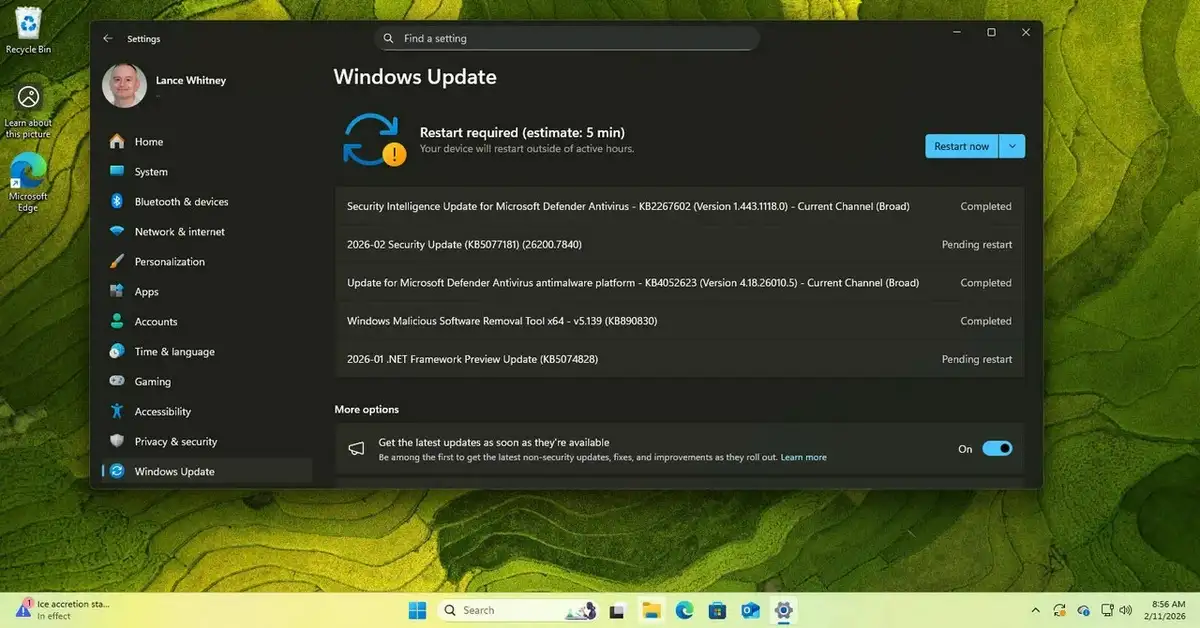
Task: Open the Gaming settings section
Action: pyautogui.click(x=152, y=381)
